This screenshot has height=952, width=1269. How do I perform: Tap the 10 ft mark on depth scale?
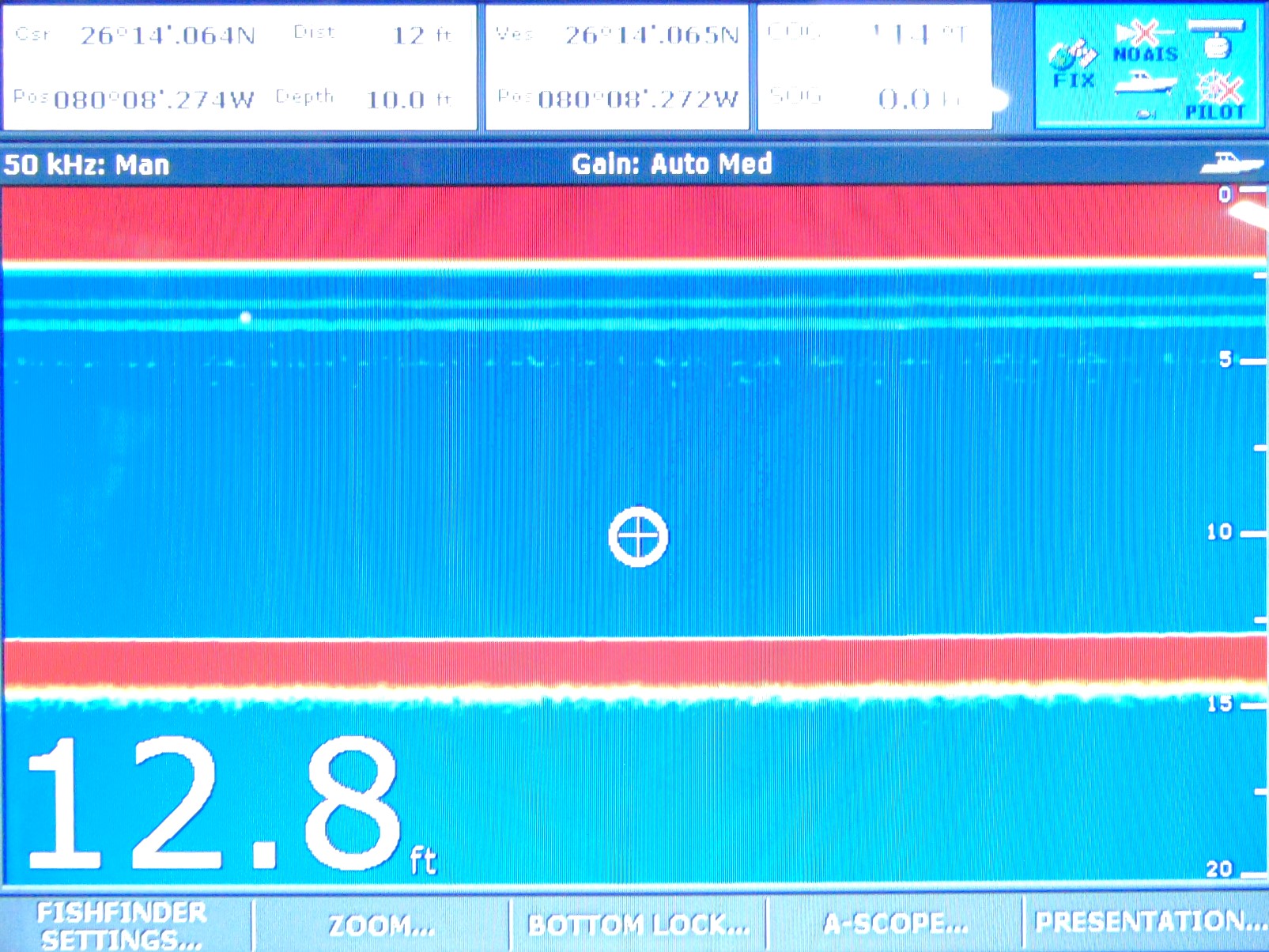1221,532
